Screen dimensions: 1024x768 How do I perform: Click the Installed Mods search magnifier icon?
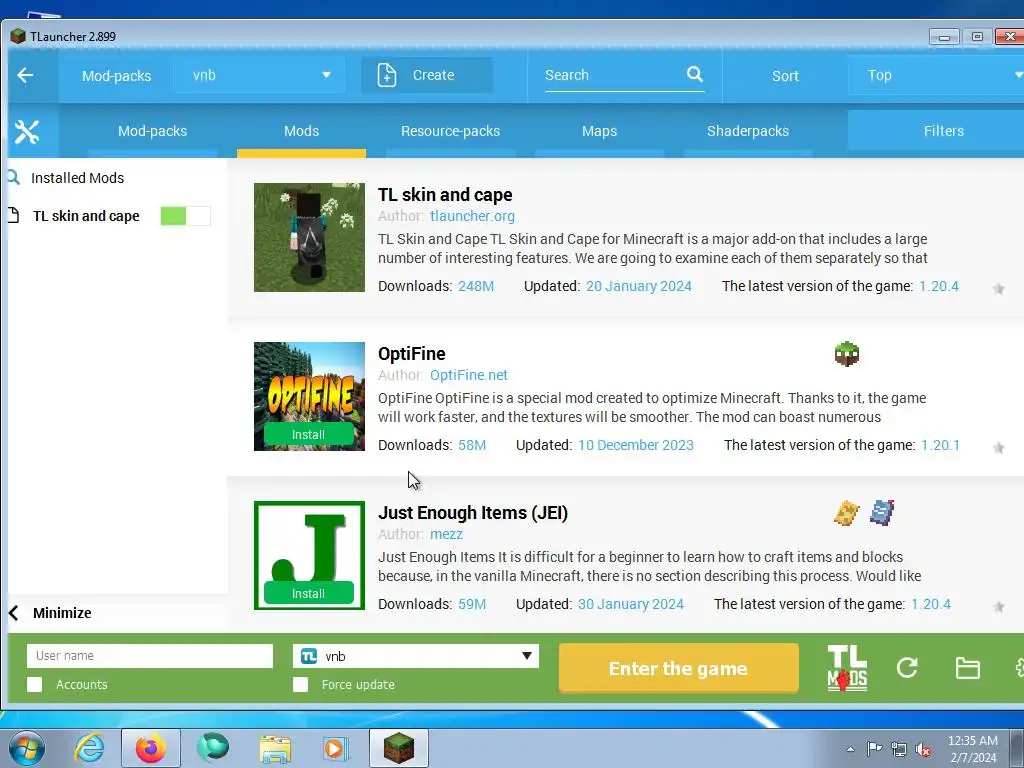(x=13, y=177)
